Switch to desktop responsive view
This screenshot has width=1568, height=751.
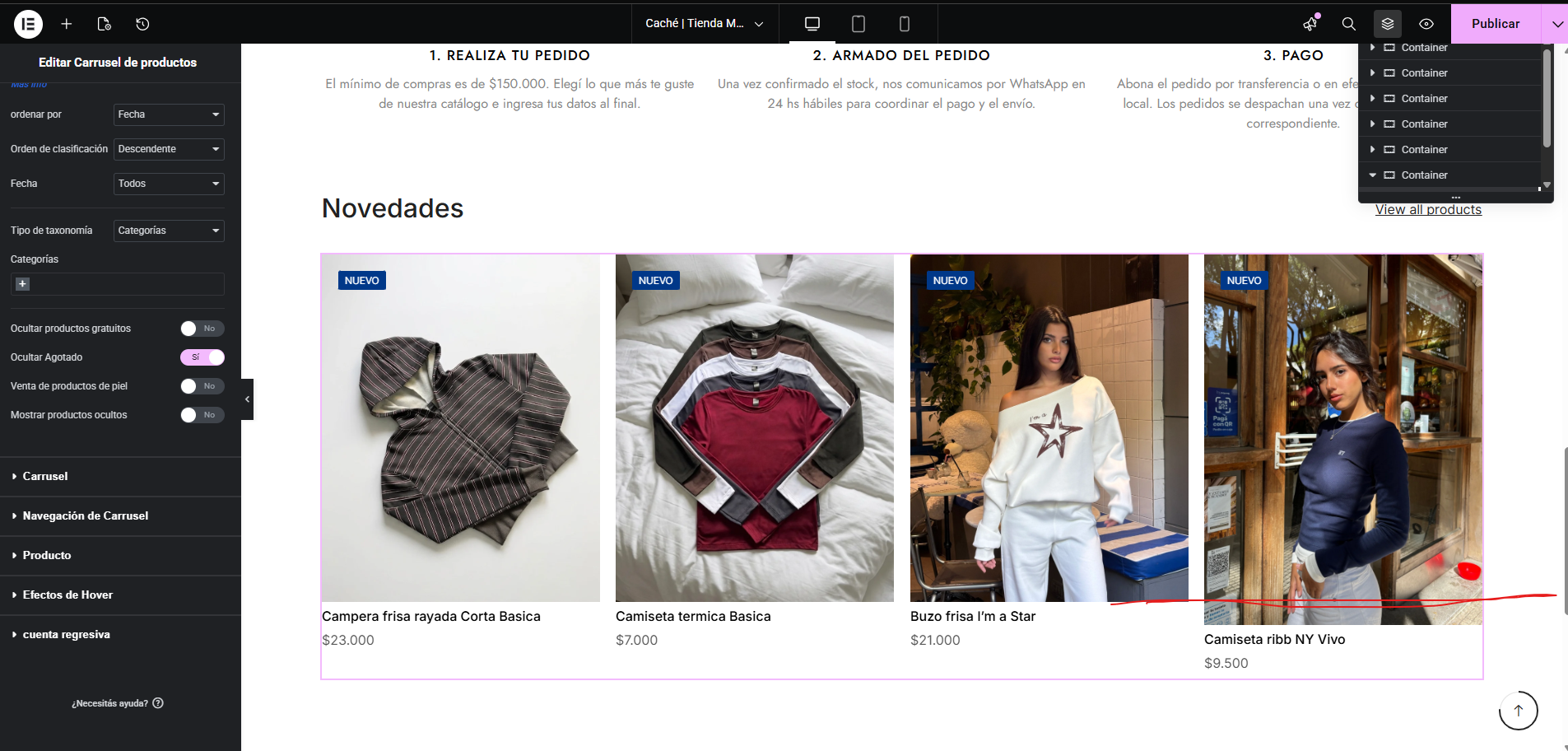click(x=812, y=24)
